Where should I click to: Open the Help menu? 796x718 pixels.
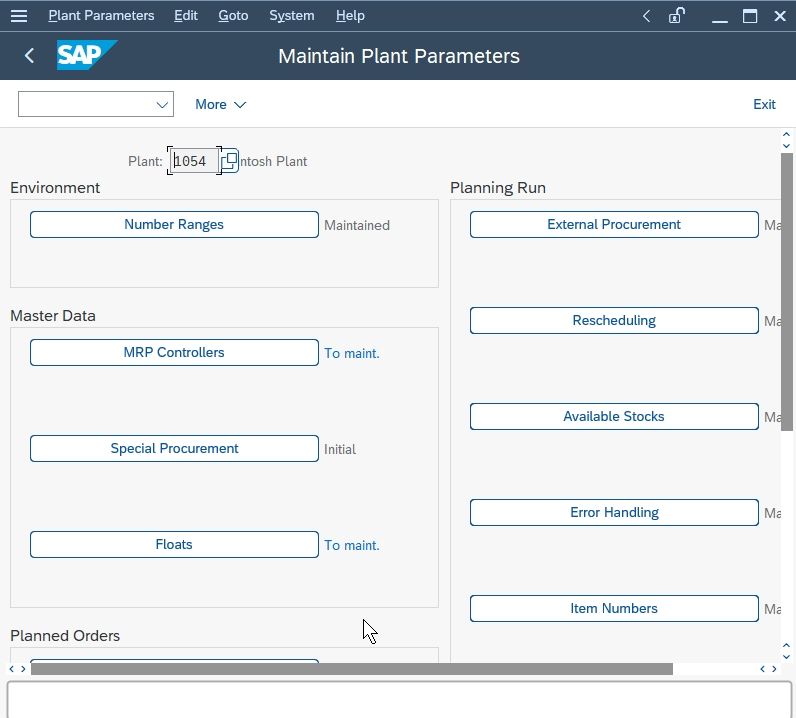(x=350, y=16)
